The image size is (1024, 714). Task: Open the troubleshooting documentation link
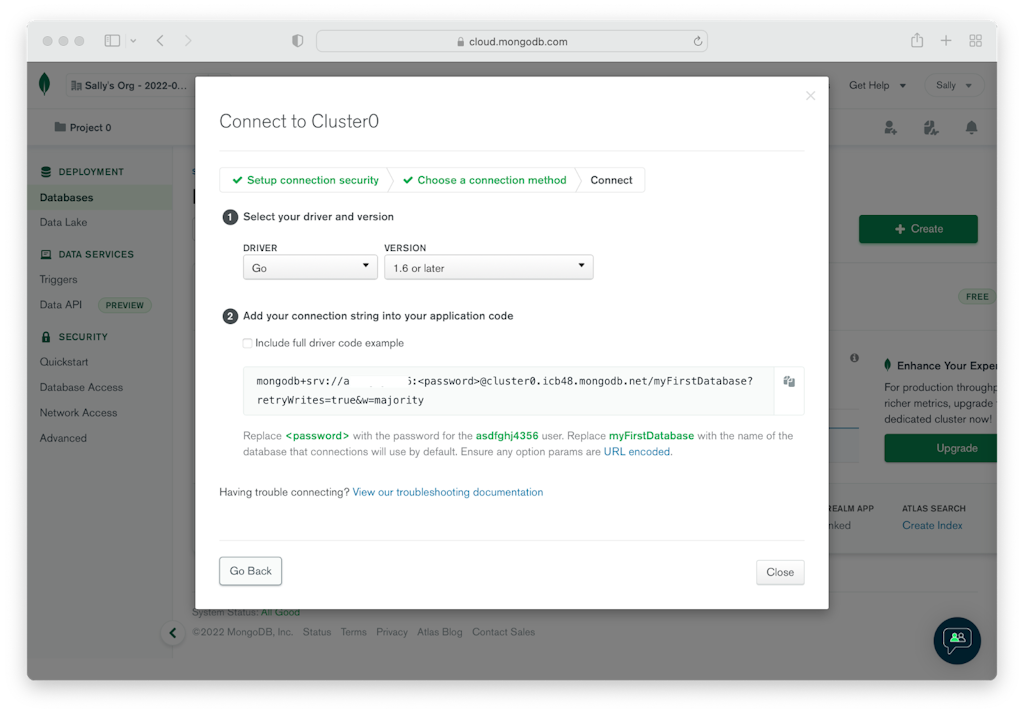coord(447,492)
